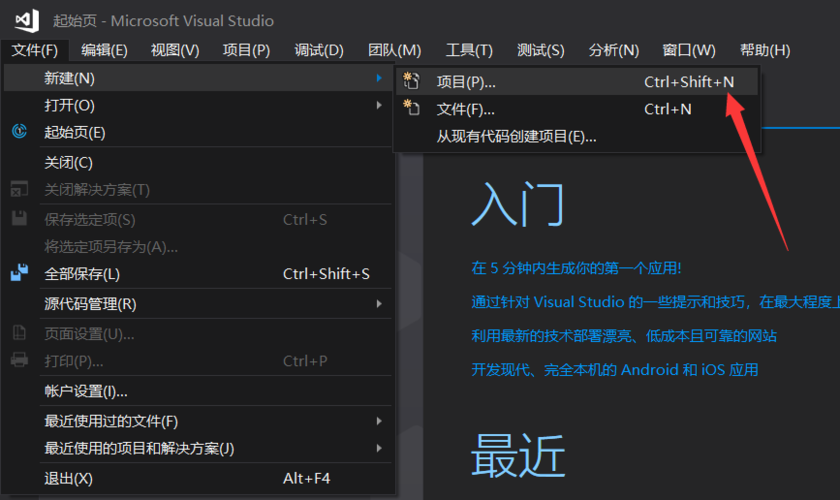
Task: Open link 开发现代、完全本机的 Android 和 iOS 应用
Action: coord(614,370)
